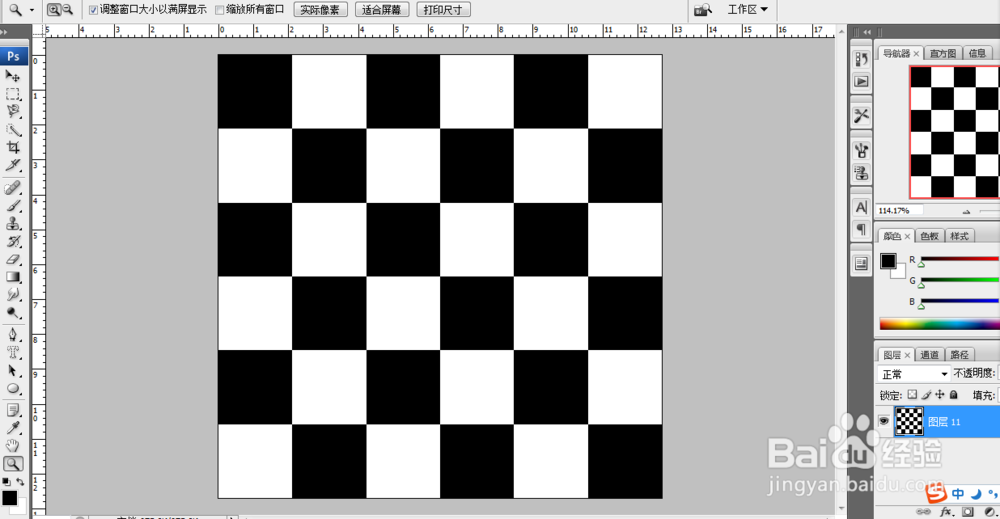Click the 实际像素 button
The width and height of the screenshot is (1000, 519).
click(320, 10)
